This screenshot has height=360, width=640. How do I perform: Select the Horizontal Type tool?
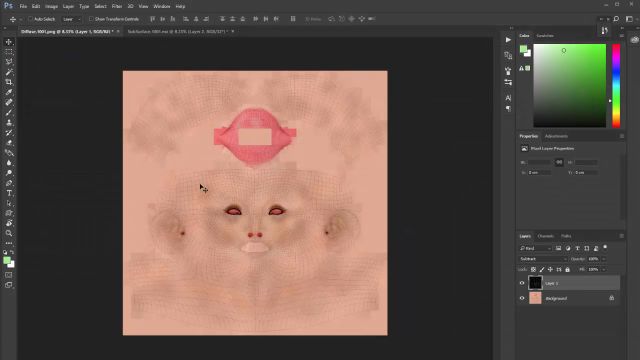coord(9,193)
